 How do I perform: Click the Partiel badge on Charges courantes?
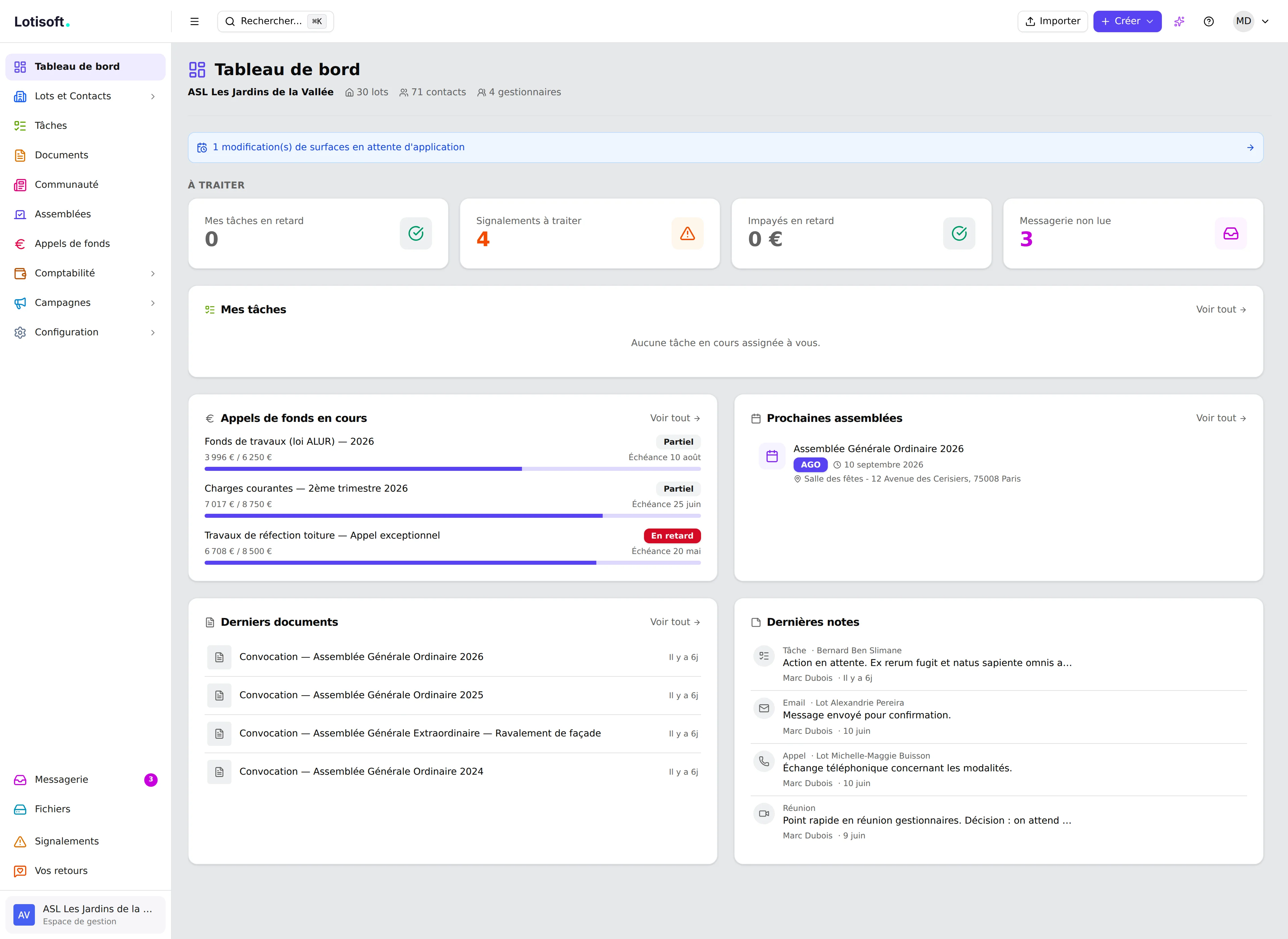pos(679,489)
